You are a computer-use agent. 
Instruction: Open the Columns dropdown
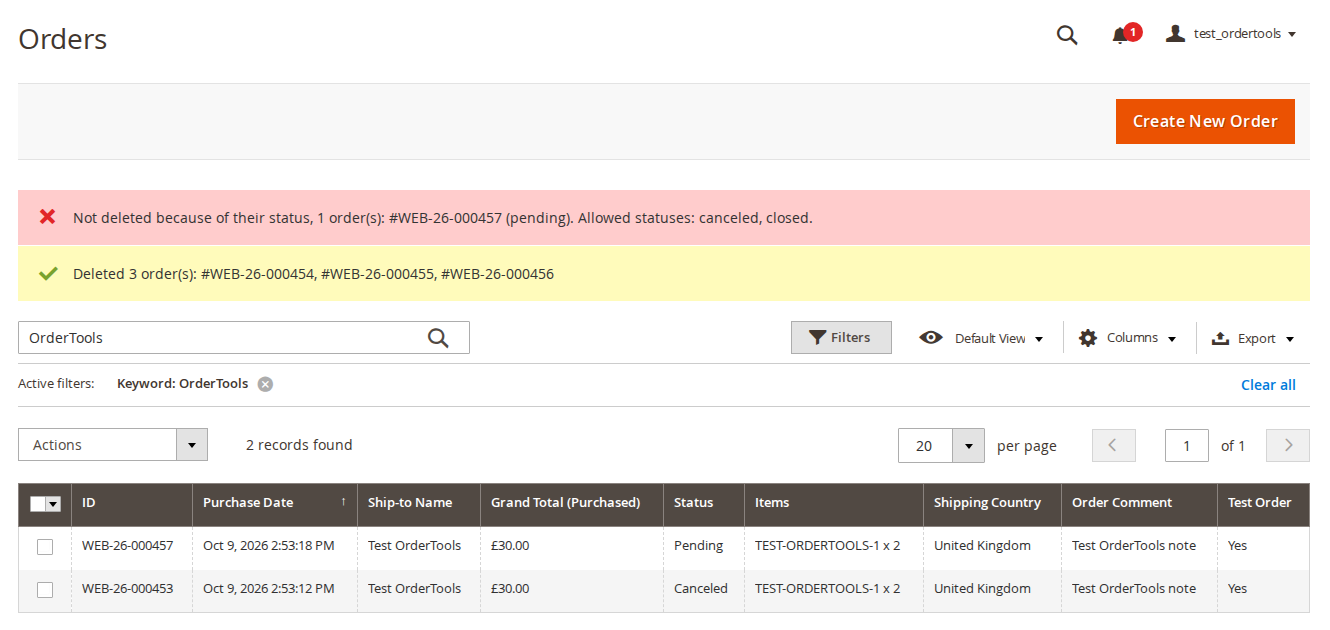pyautogui.click(x=1128, y=338)
